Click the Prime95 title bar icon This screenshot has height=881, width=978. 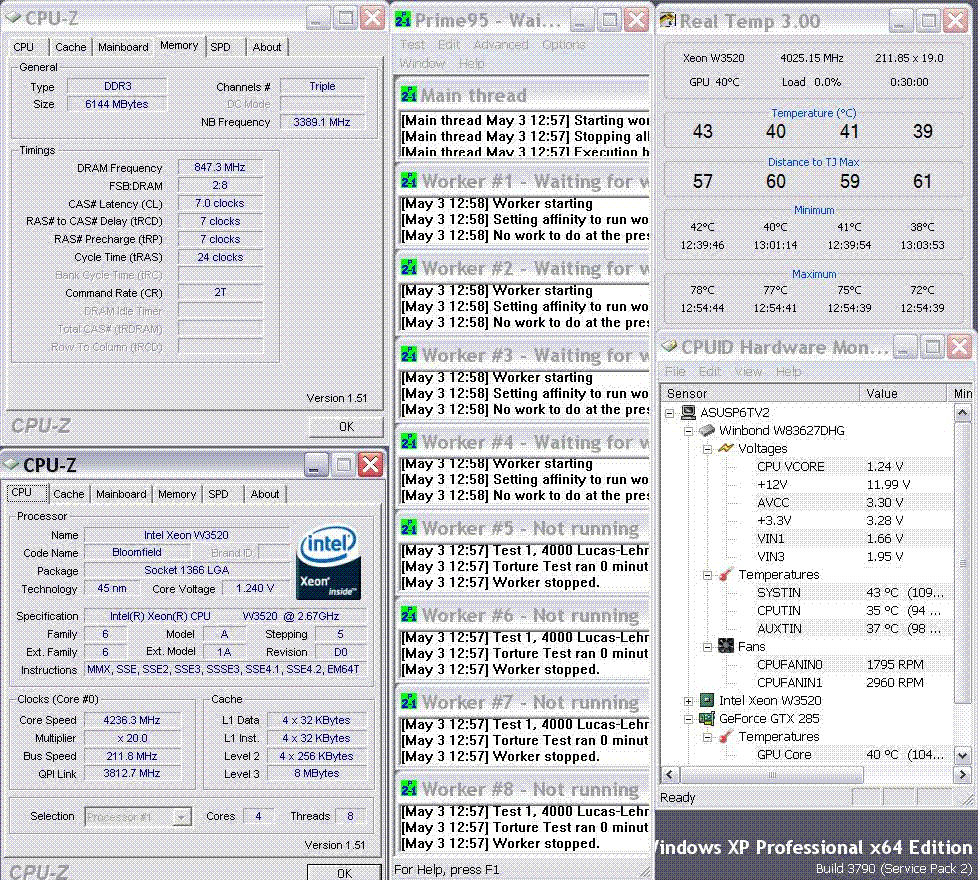pyautogui.click(x=403, y=21)
